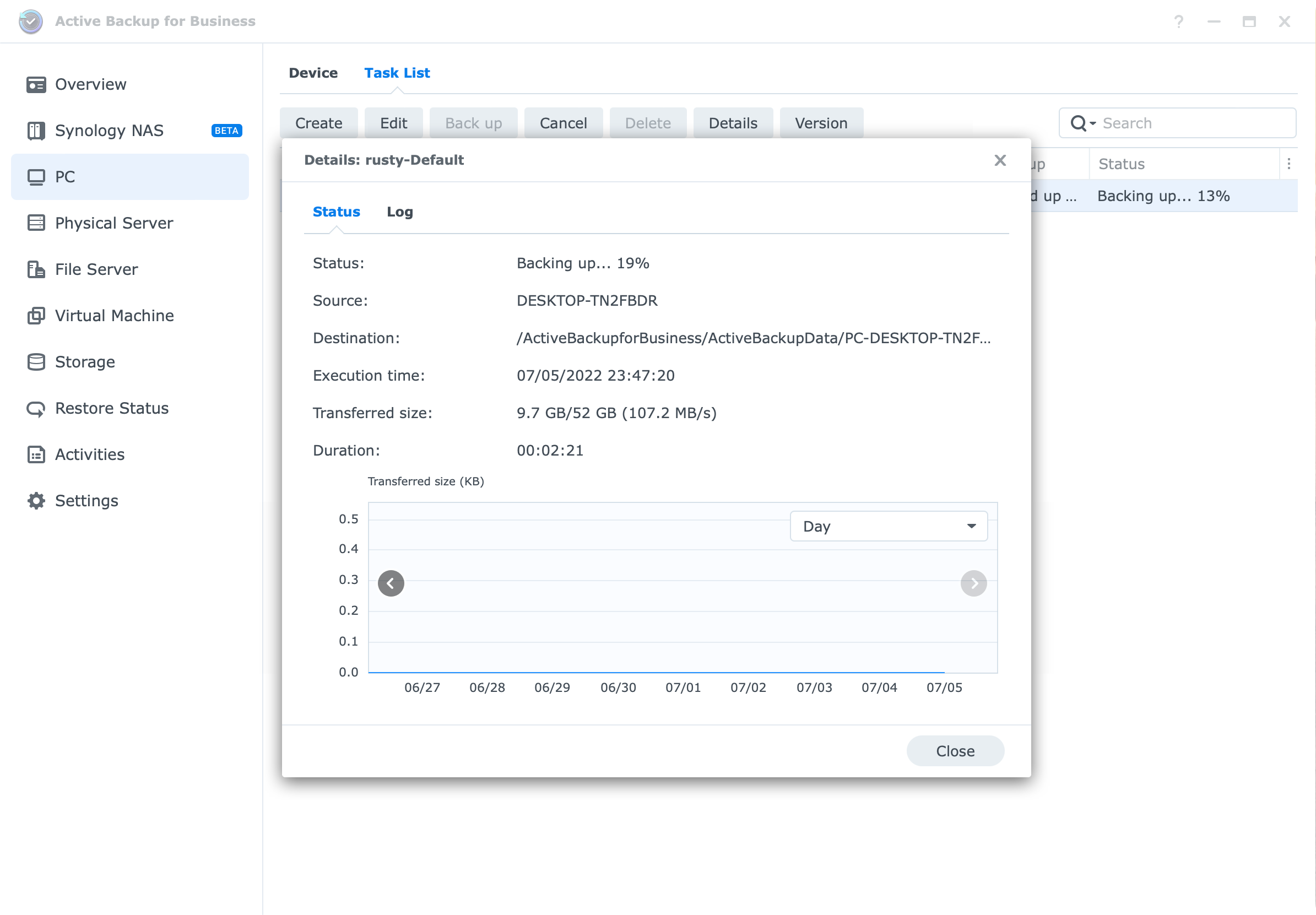
Task: Go to File Server section
Action: [129, 269]
